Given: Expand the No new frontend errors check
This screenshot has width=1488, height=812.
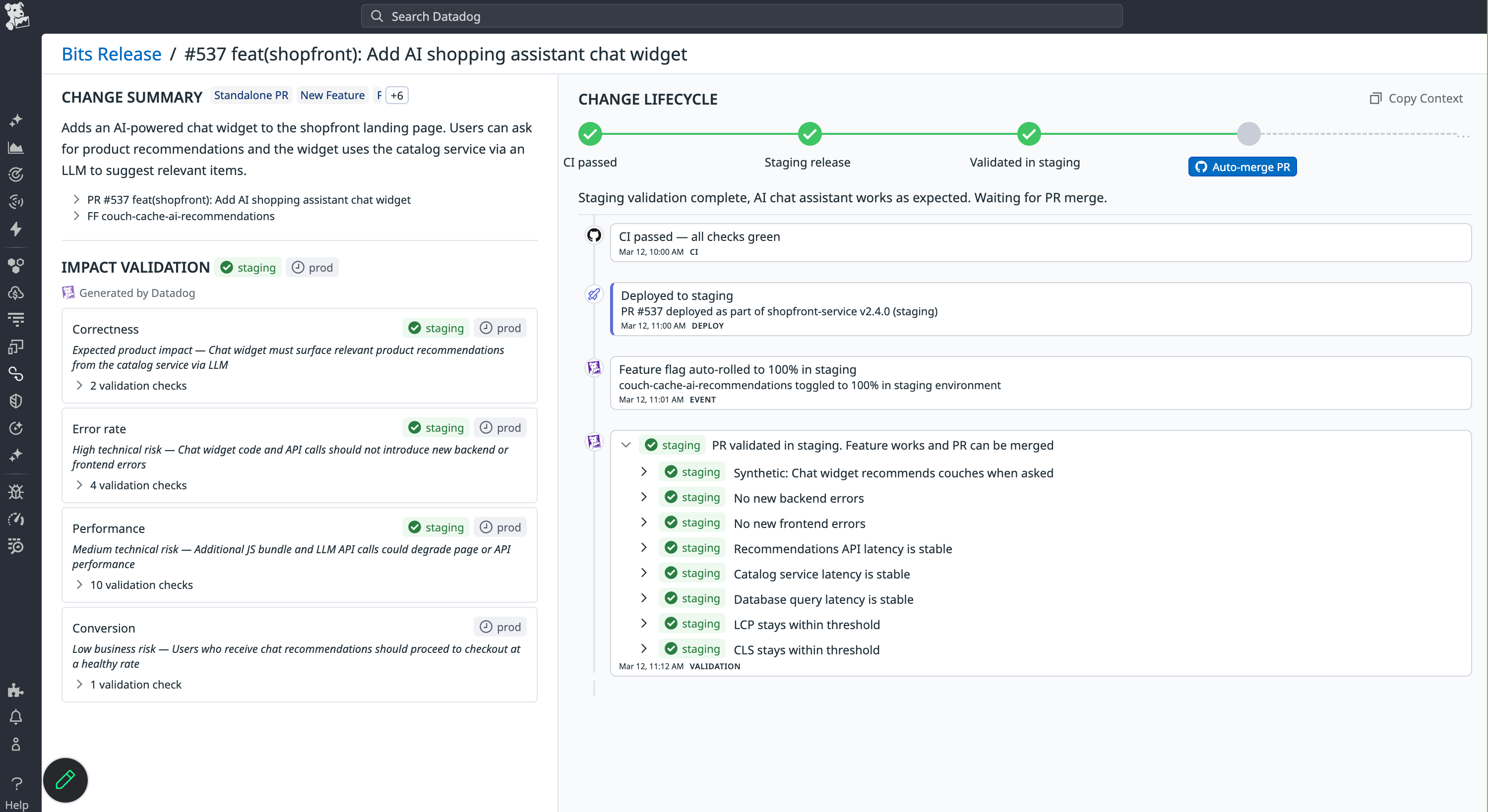Looking at the screenshot, I should click(644, 522).
